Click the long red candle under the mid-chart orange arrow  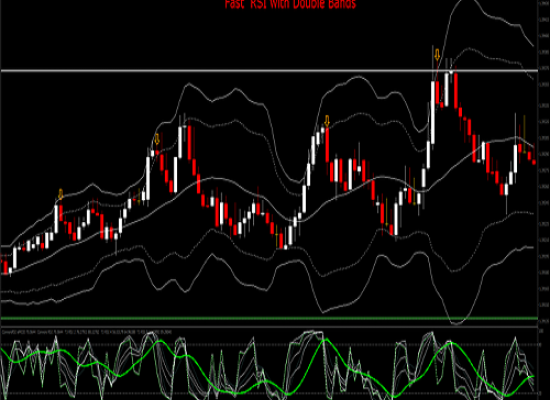tap(327, 145)
